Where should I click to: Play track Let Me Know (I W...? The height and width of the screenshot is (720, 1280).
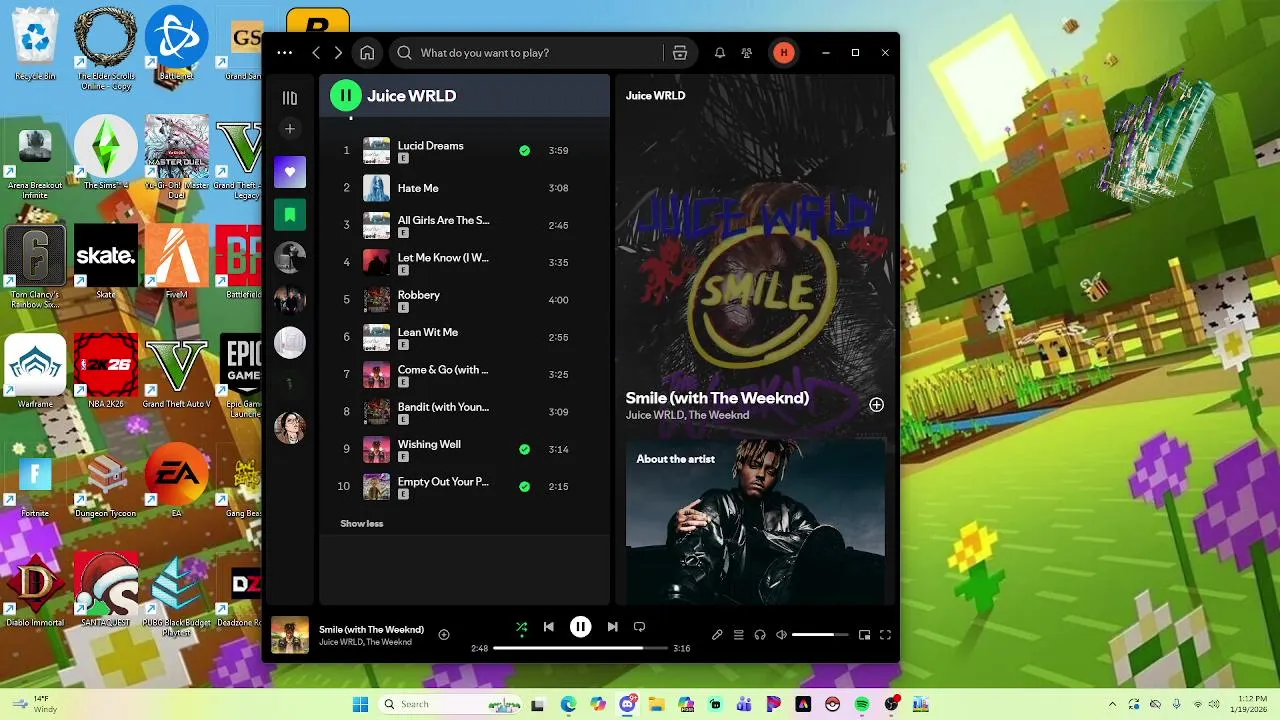(x=464, y=263)
